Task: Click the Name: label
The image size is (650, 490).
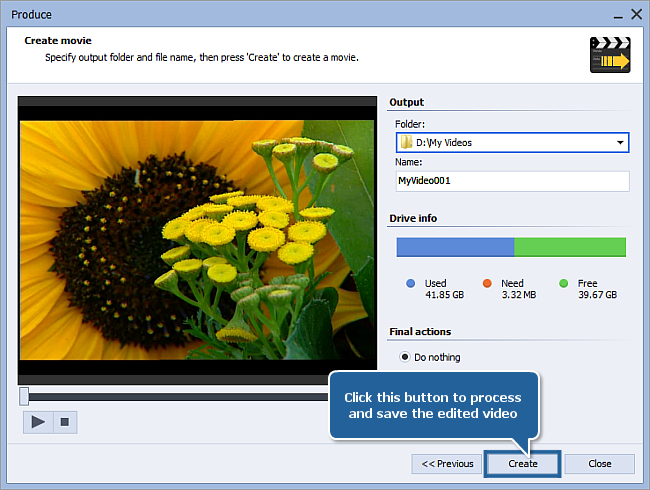Action: tap(408, 162)
